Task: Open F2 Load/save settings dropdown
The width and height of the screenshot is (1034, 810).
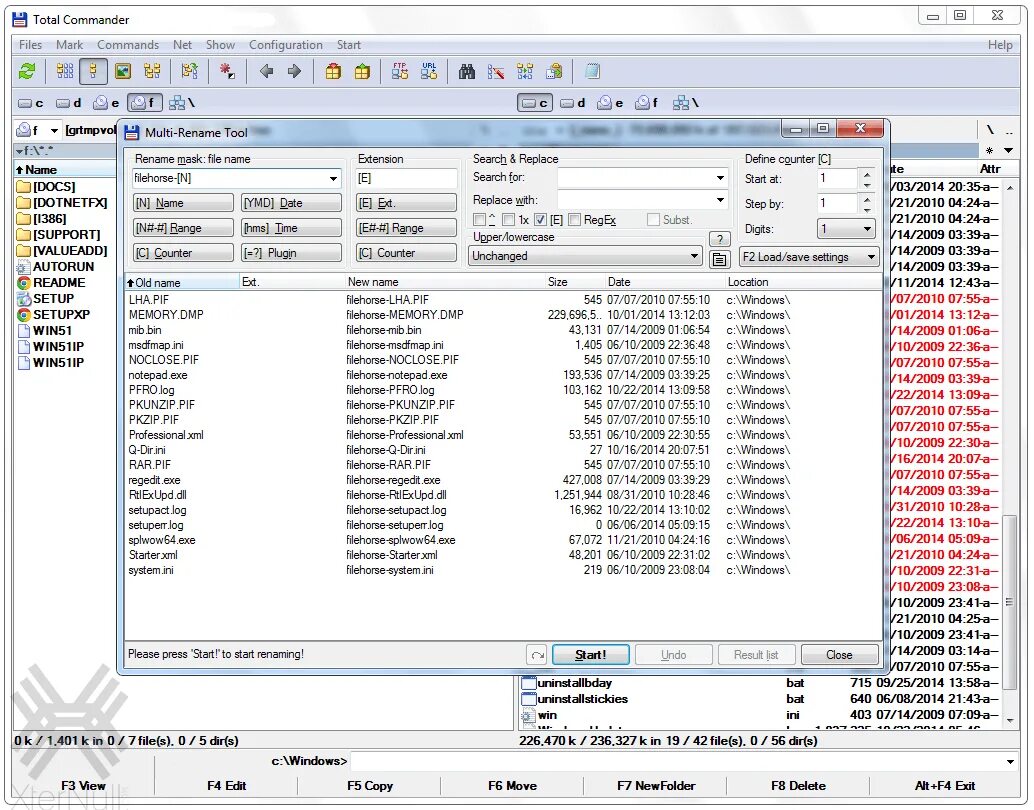Action: click(x=809, y=257)
